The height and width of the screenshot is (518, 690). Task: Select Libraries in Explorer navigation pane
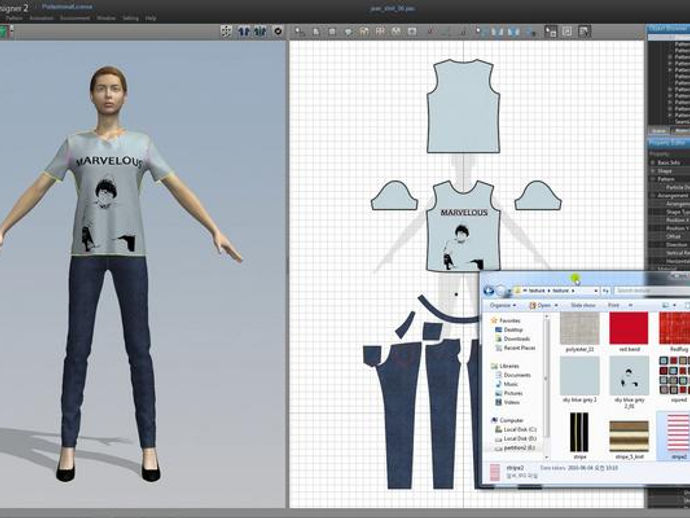click(x=505, y=366)
